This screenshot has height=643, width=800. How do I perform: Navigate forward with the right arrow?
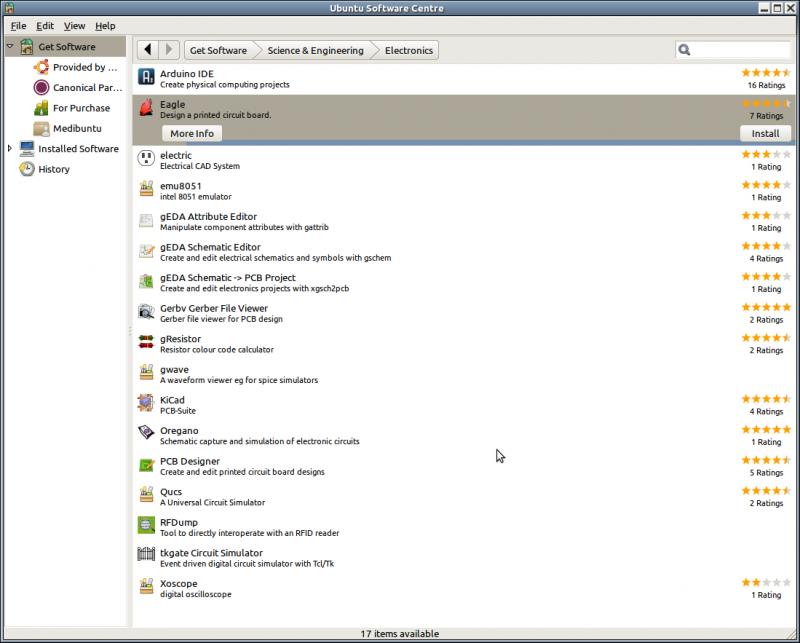coord(169,50)
